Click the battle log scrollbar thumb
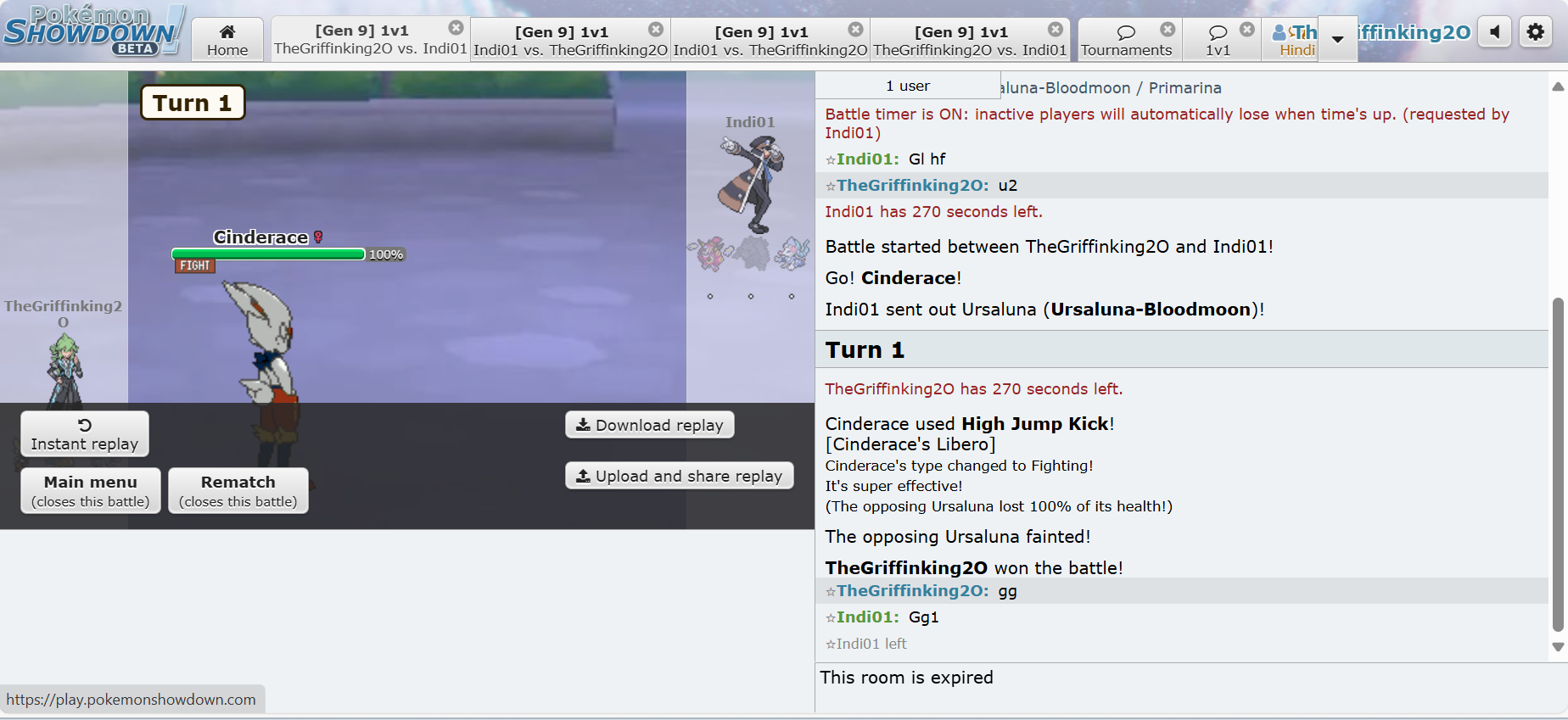 1558,465
